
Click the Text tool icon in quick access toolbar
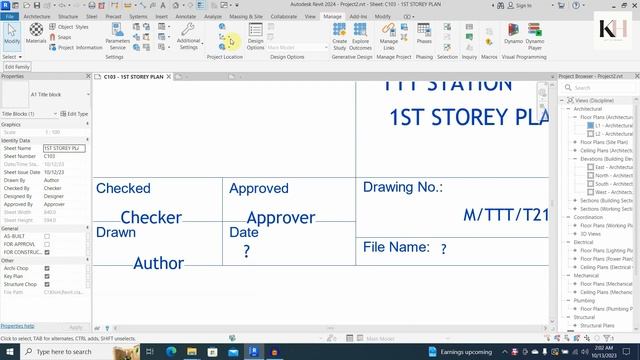tap(162, 5)
